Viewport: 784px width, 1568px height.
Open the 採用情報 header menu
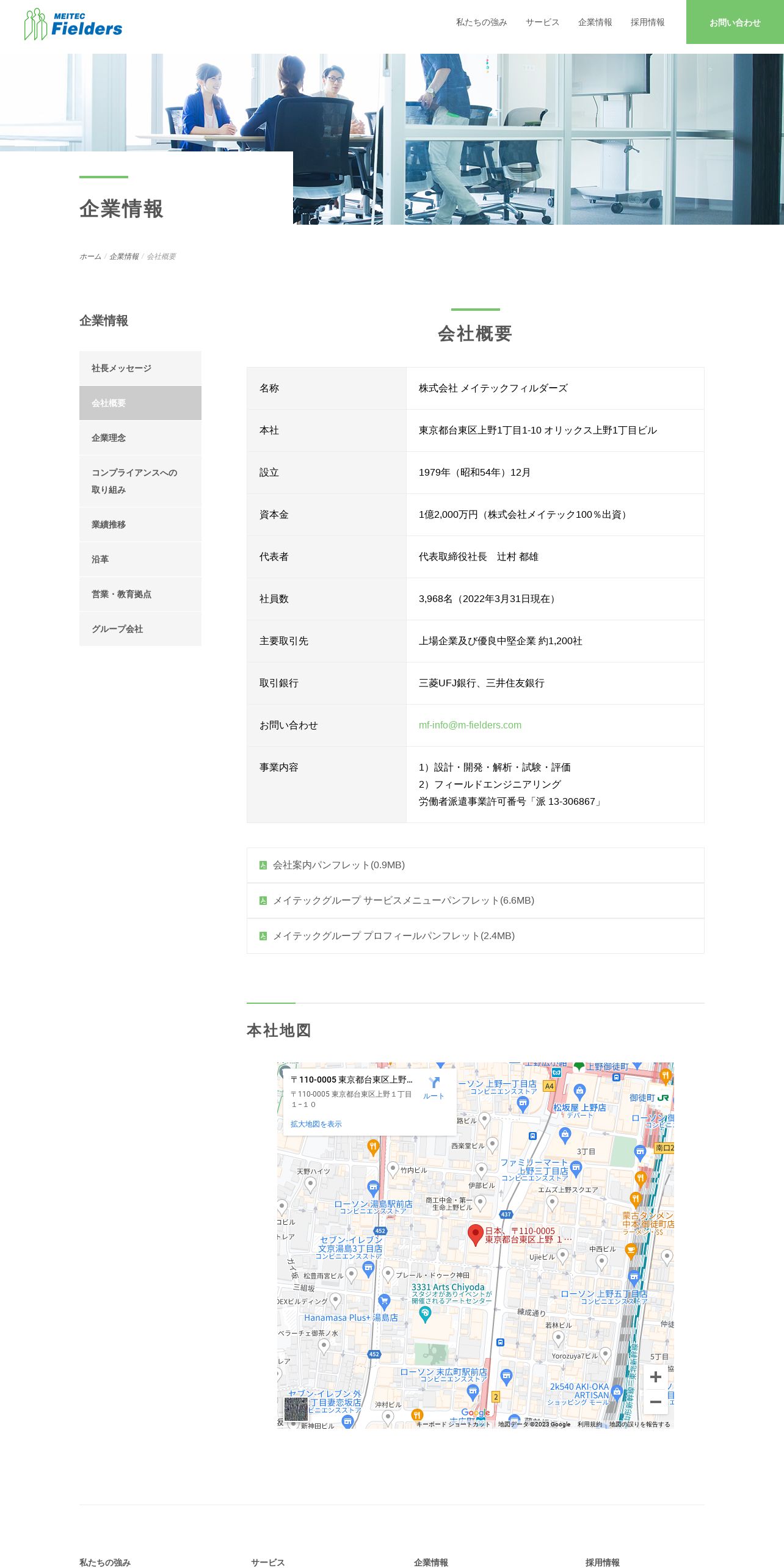[647, 22]
